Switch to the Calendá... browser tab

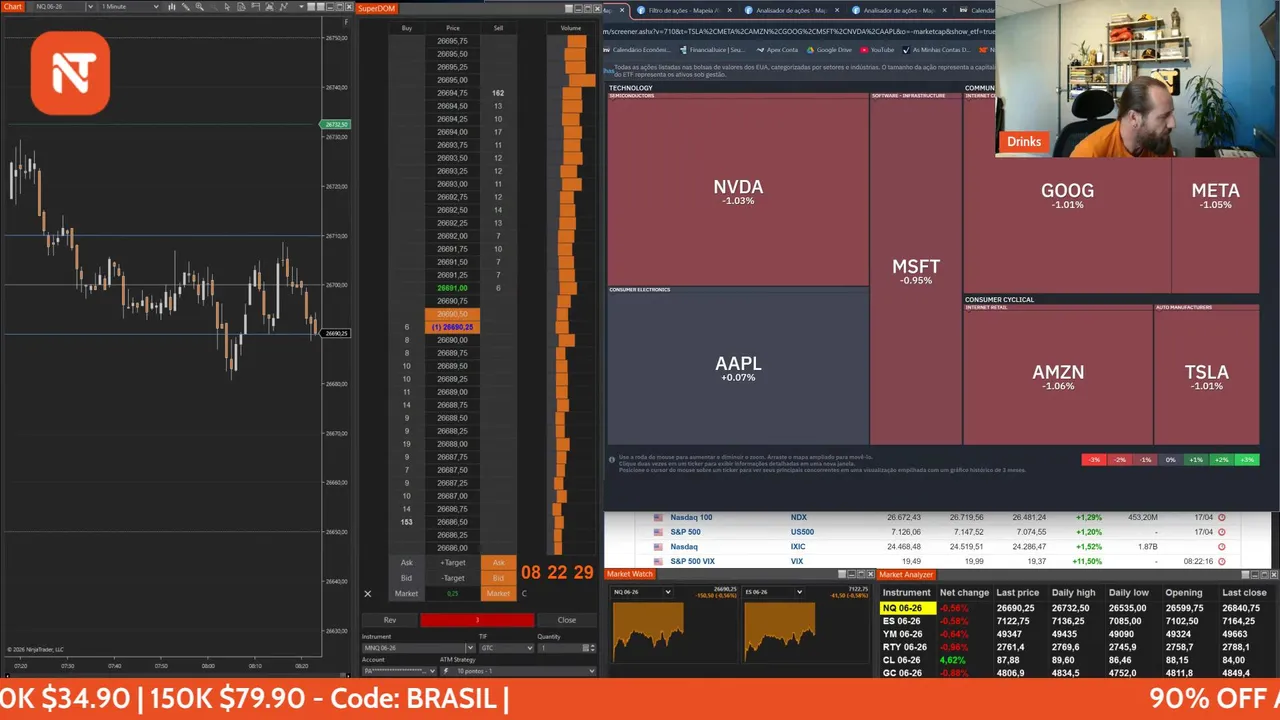click(977, 10)
